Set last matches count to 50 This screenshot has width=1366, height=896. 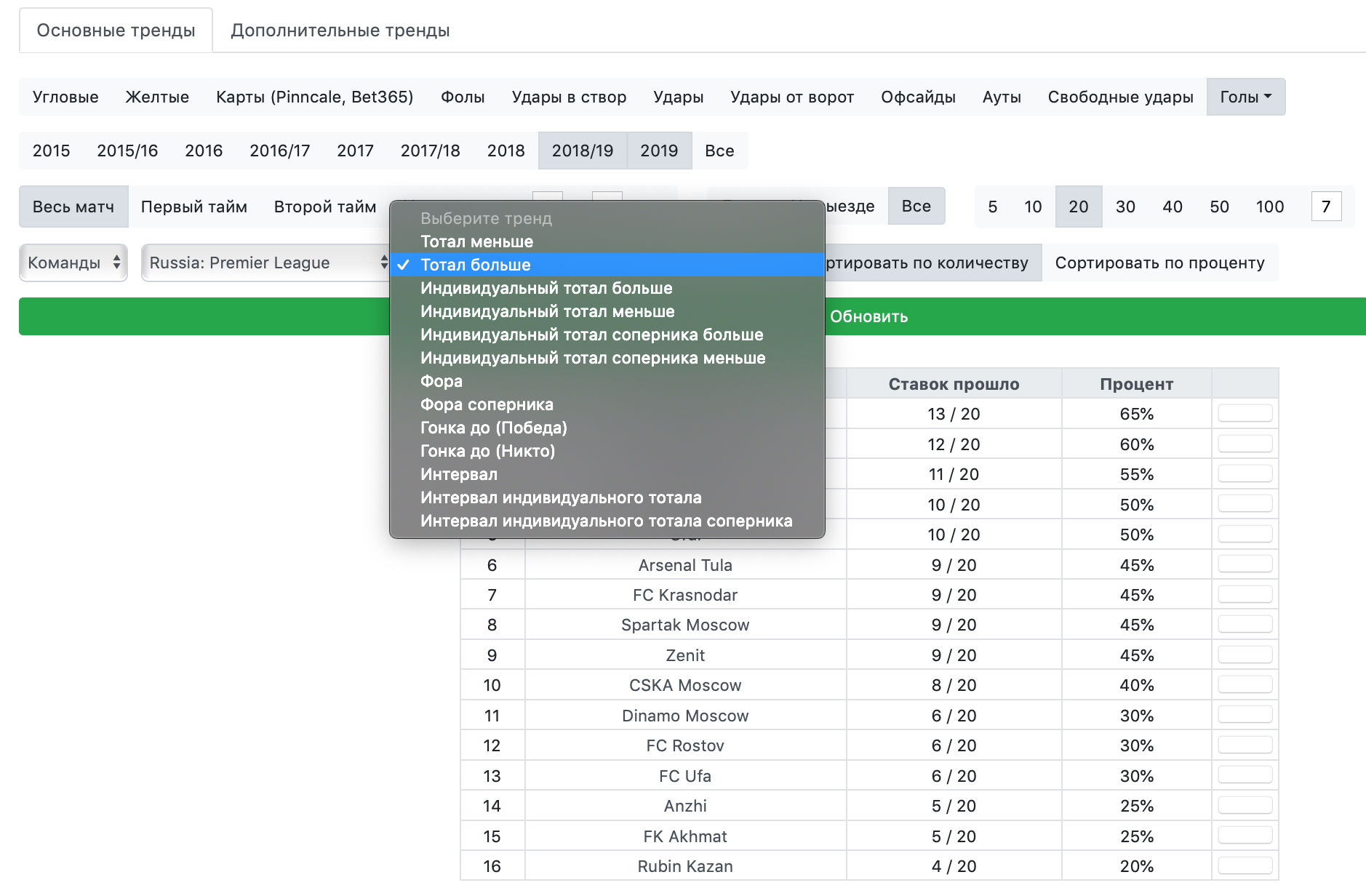[1219, 207]
